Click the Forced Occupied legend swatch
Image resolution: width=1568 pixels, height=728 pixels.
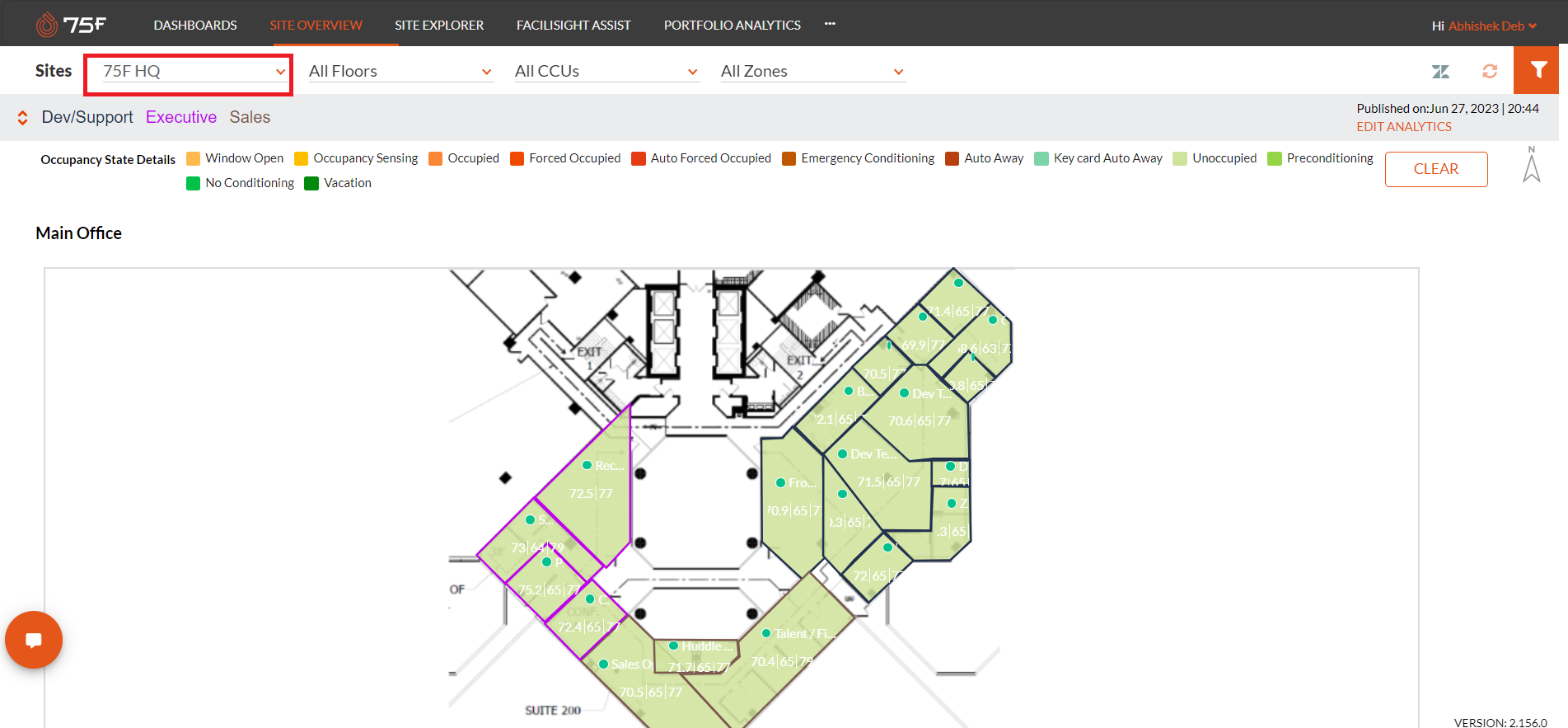coord(517,159)
